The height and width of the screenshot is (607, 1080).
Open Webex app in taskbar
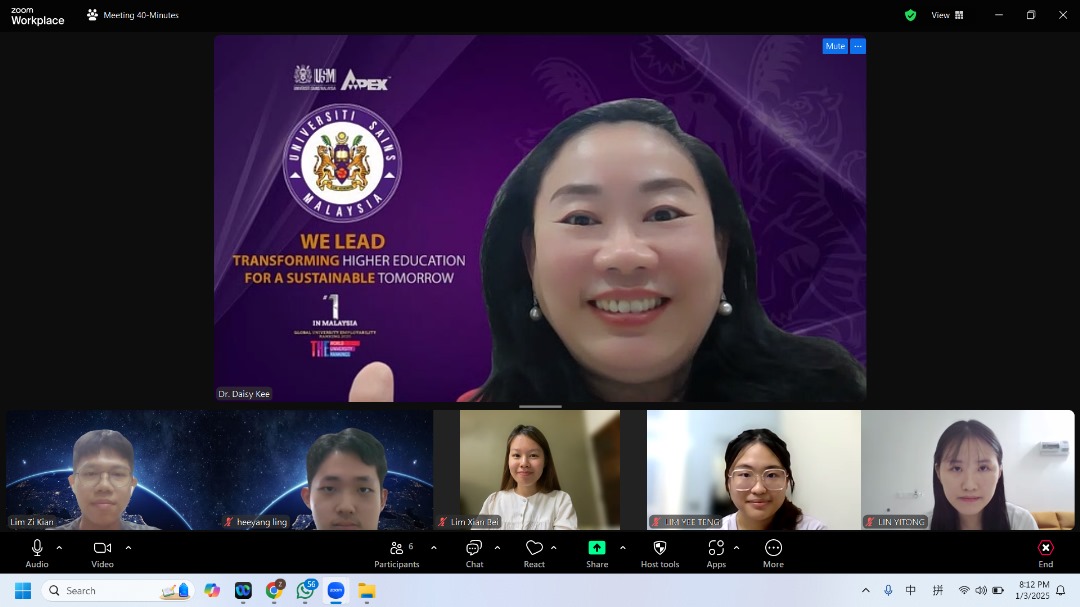243,590
